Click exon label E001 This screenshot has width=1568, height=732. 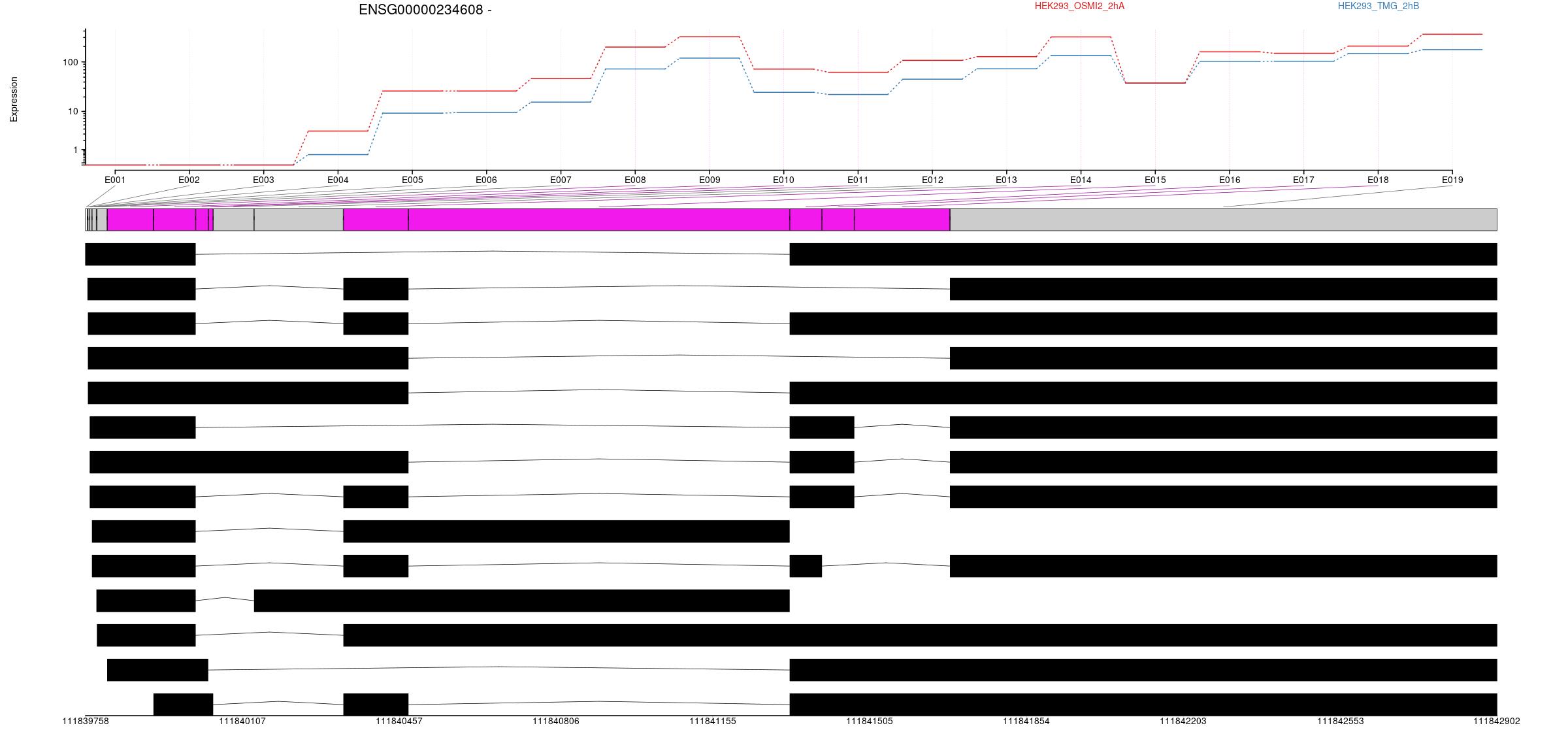tap(115, 180)
